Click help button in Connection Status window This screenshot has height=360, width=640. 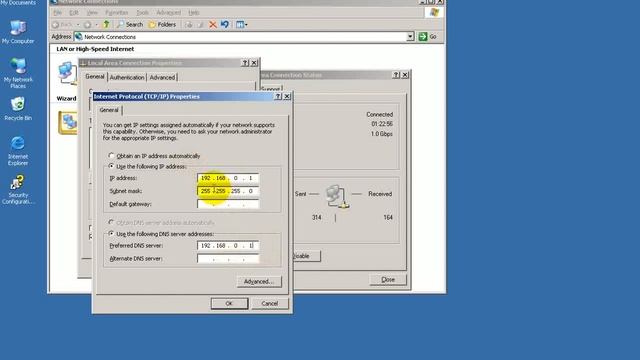tap(396, 75)
